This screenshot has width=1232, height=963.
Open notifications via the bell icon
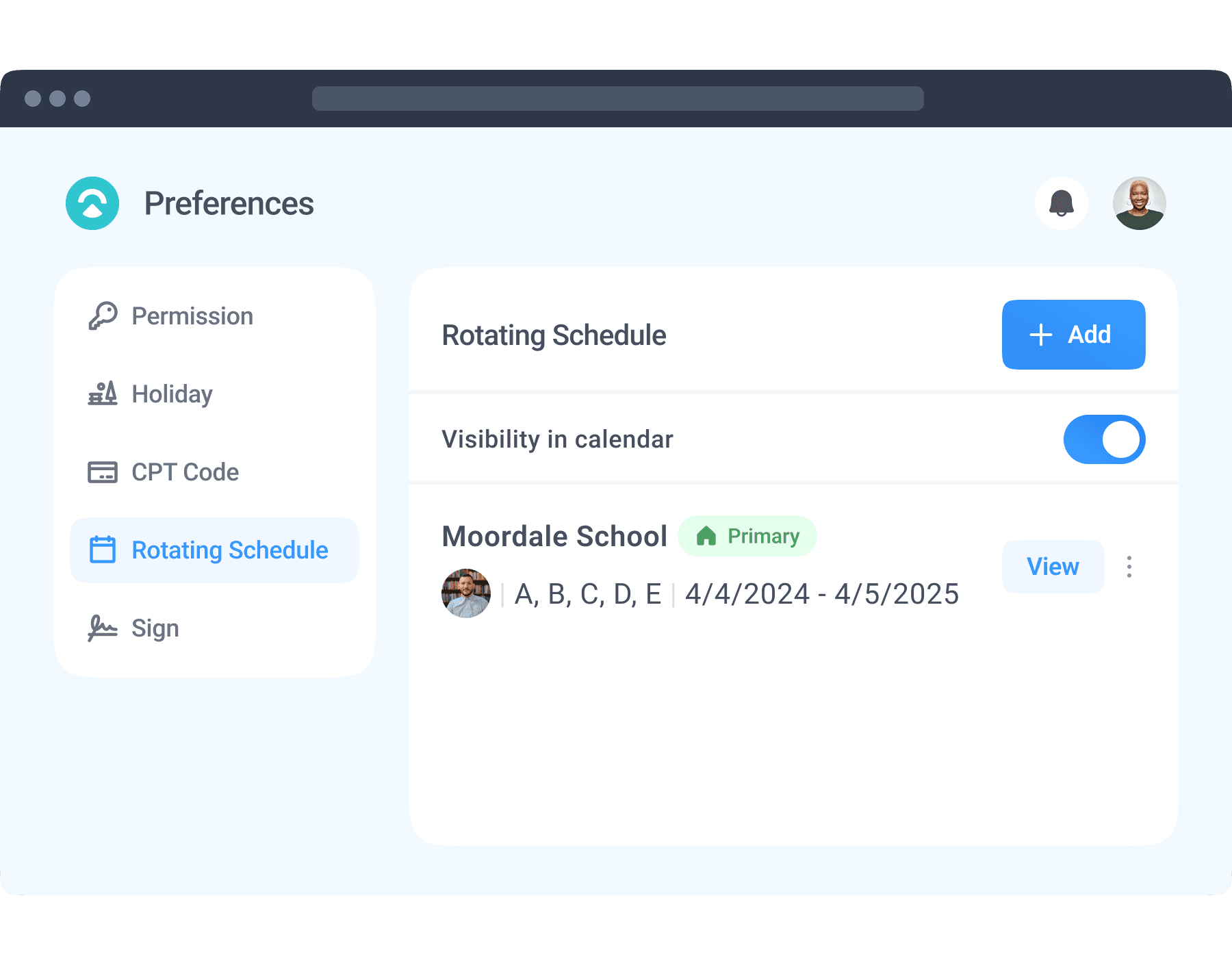pyautogui.click(x=1061, y=203)
